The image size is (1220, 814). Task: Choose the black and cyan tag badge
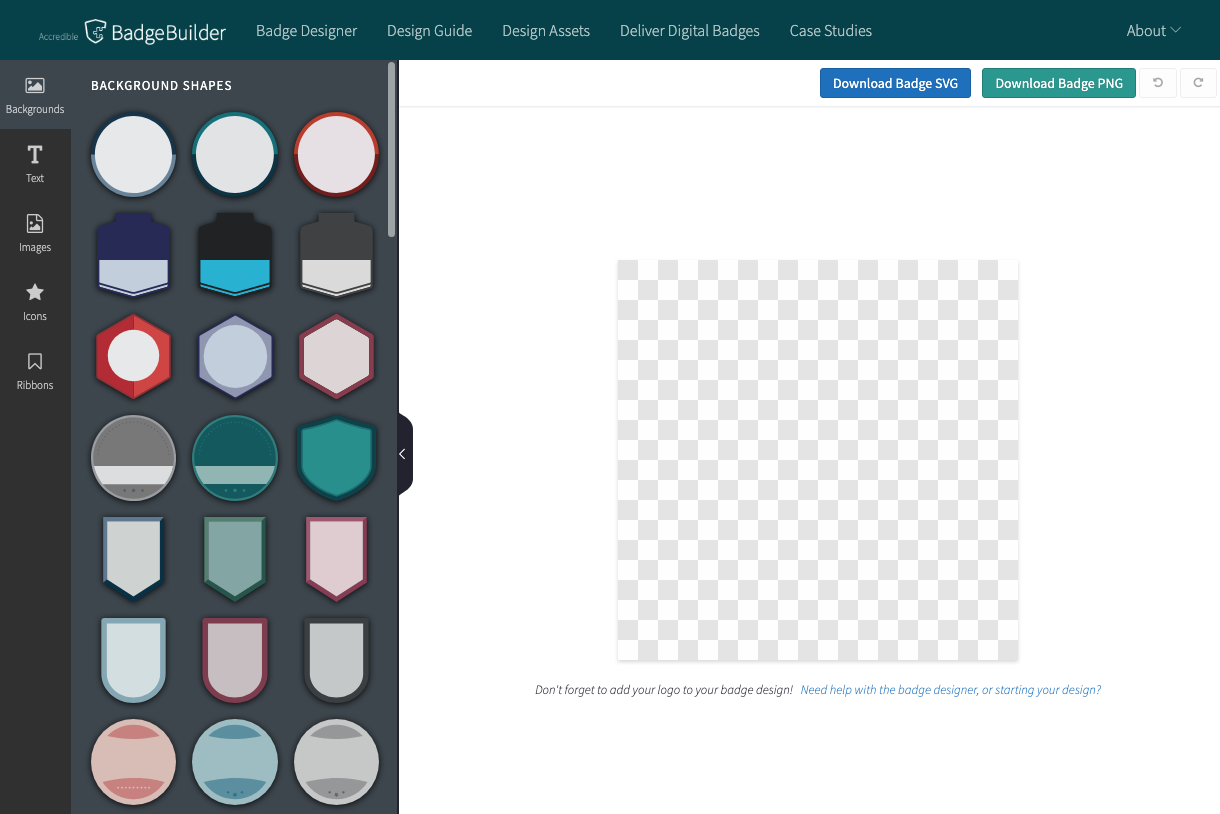coord(235,254)
